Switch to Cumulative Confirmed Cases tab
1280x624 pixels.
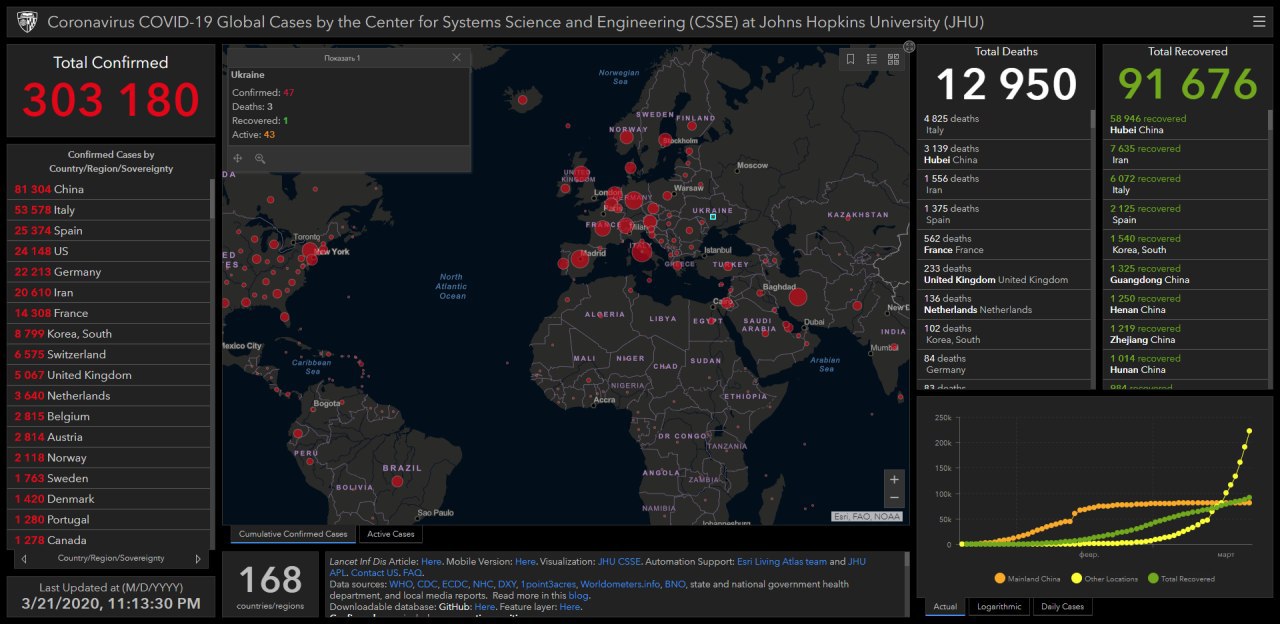click(x=293, y=534)
